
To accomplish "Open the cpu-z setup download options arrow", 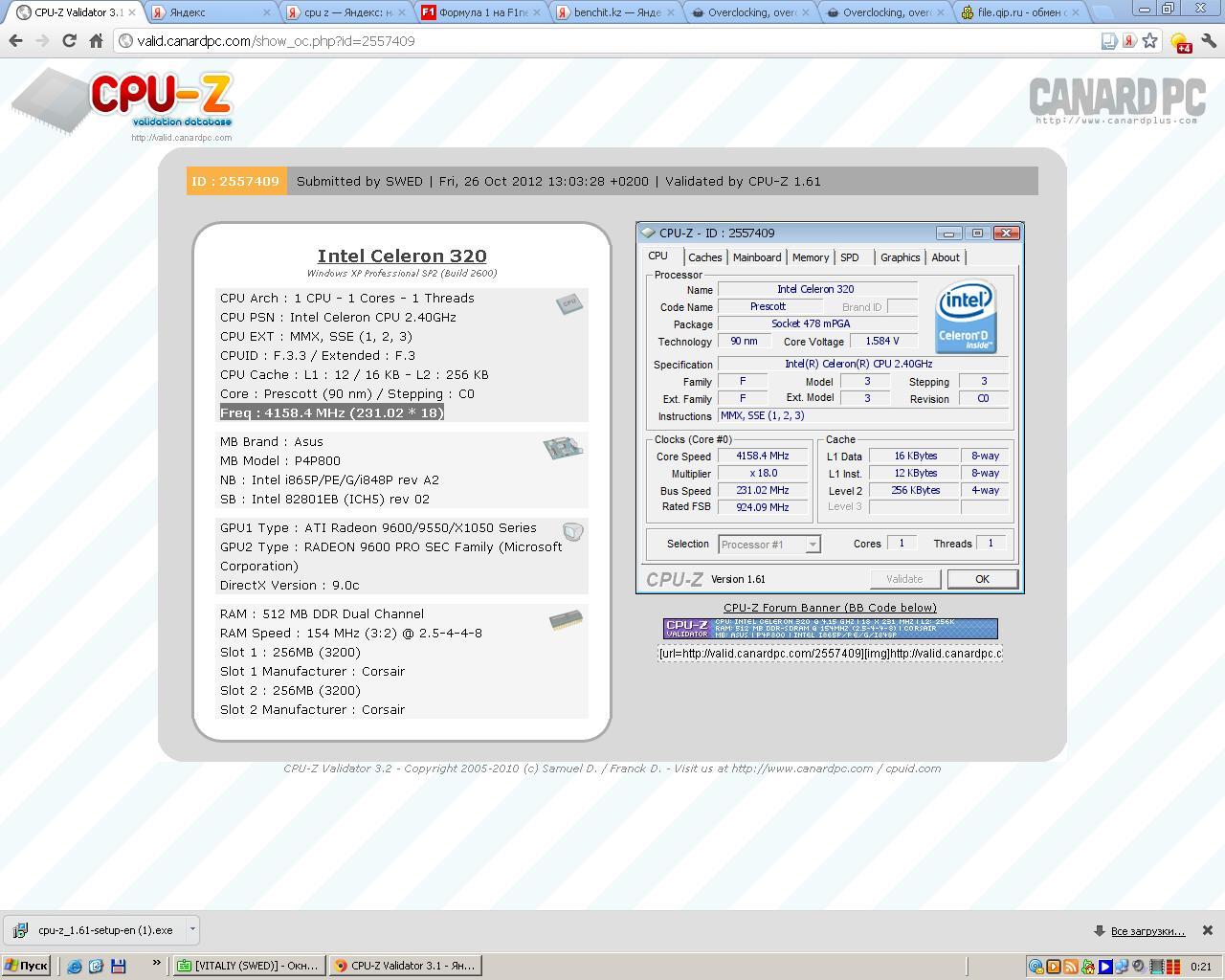I will tap(192, 929).
